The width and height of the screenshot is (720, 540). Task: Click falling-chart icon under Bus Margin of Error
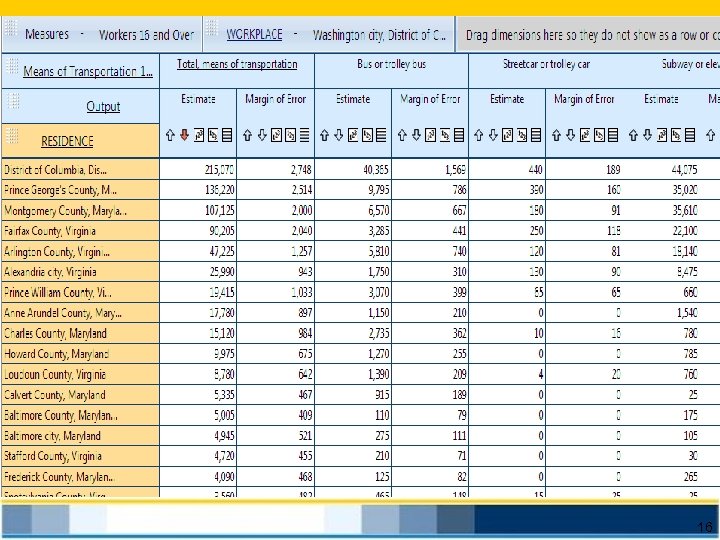445,135
